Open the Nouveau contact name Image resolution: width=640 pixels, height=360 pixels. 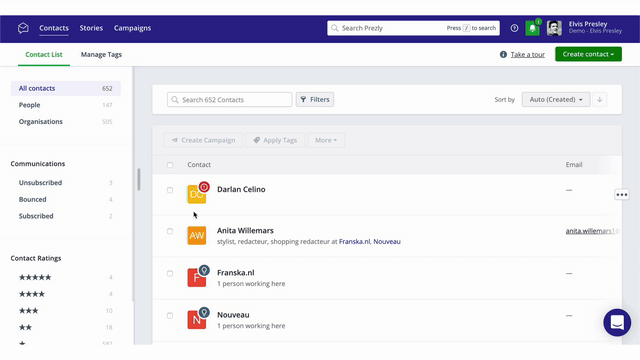233,315
